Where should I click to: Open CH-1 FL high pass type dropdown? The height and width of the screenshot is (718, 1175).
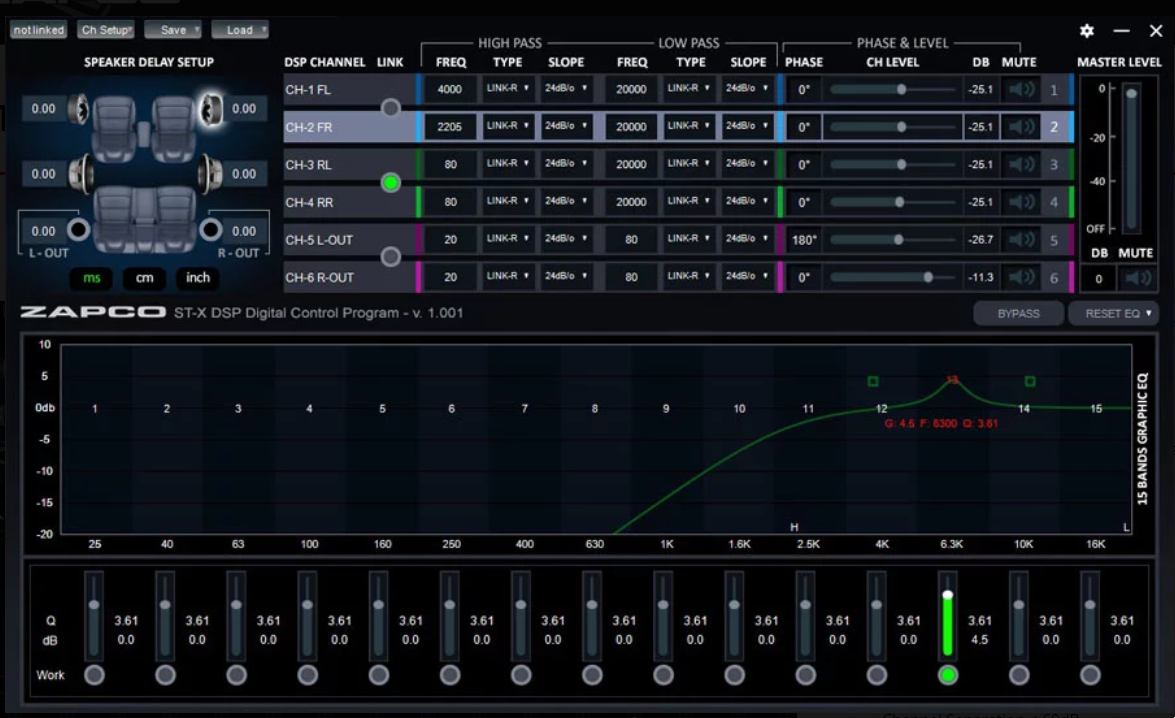(508, 88)
